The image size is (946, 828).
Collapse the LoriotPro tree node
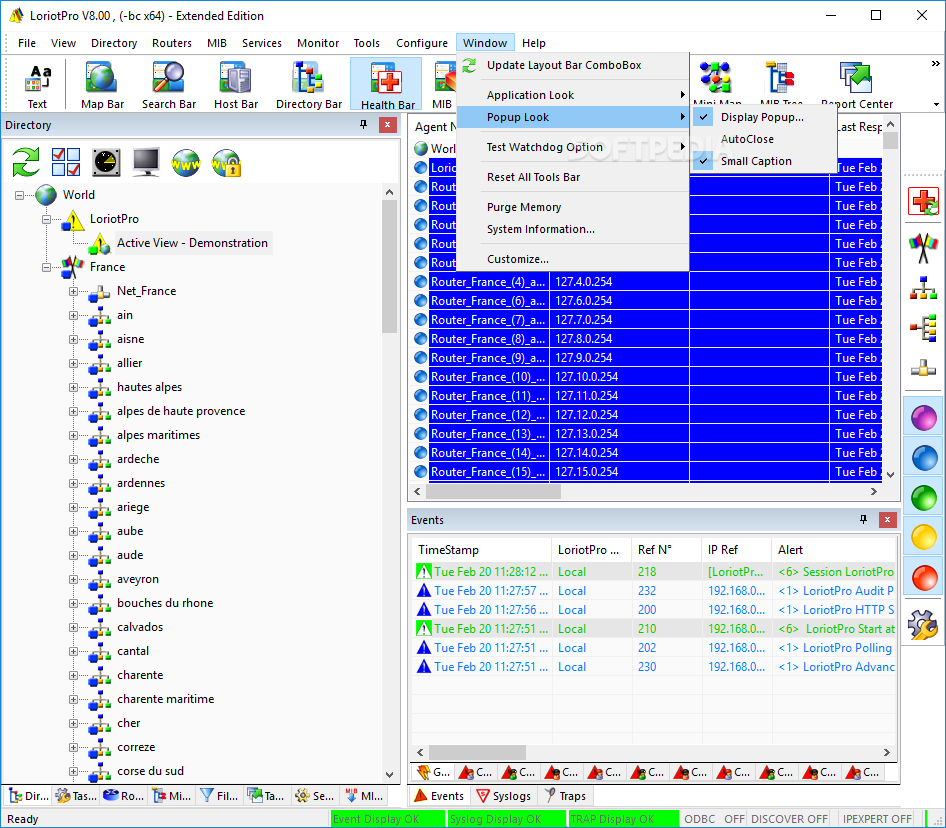(46, 219)
